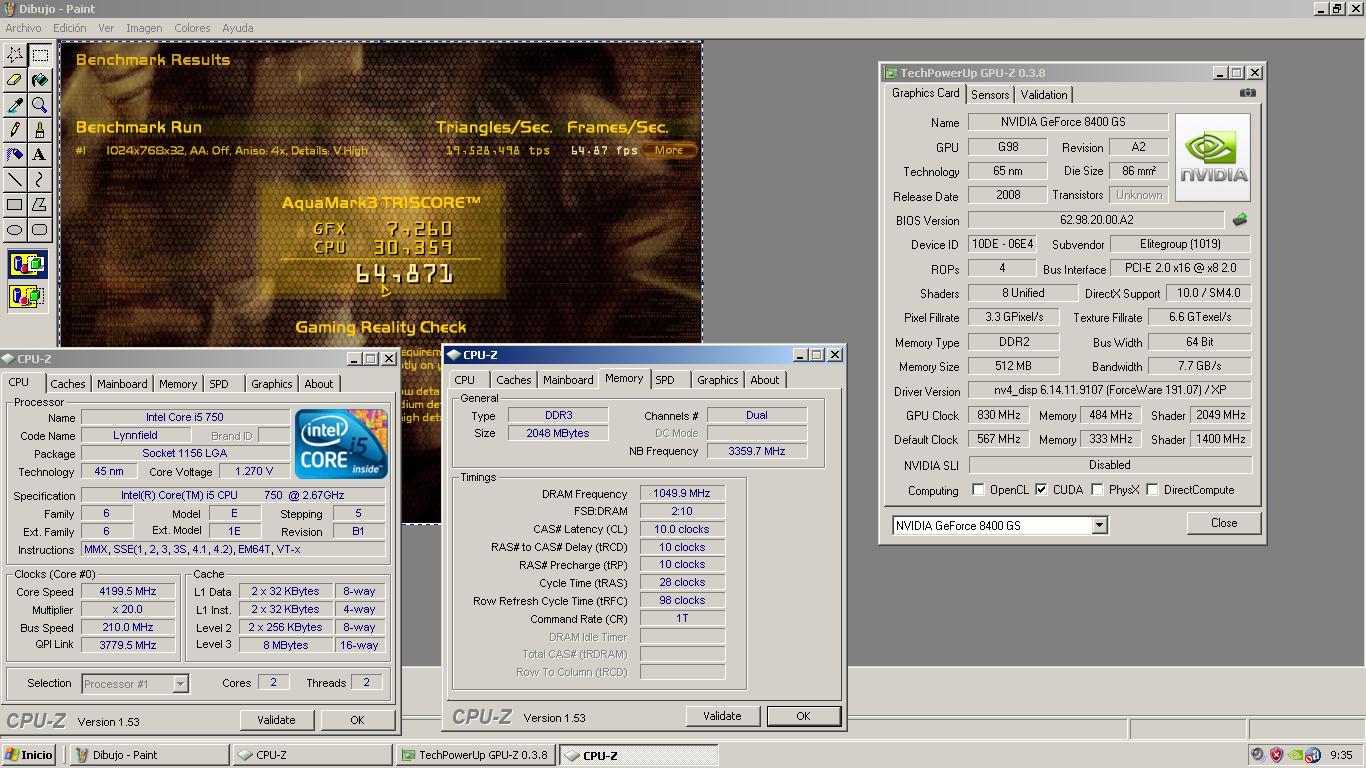The height and width of the screenshot is (768, 1366).
Task: Select the Magnifier tool
Action: pos(40,105)
